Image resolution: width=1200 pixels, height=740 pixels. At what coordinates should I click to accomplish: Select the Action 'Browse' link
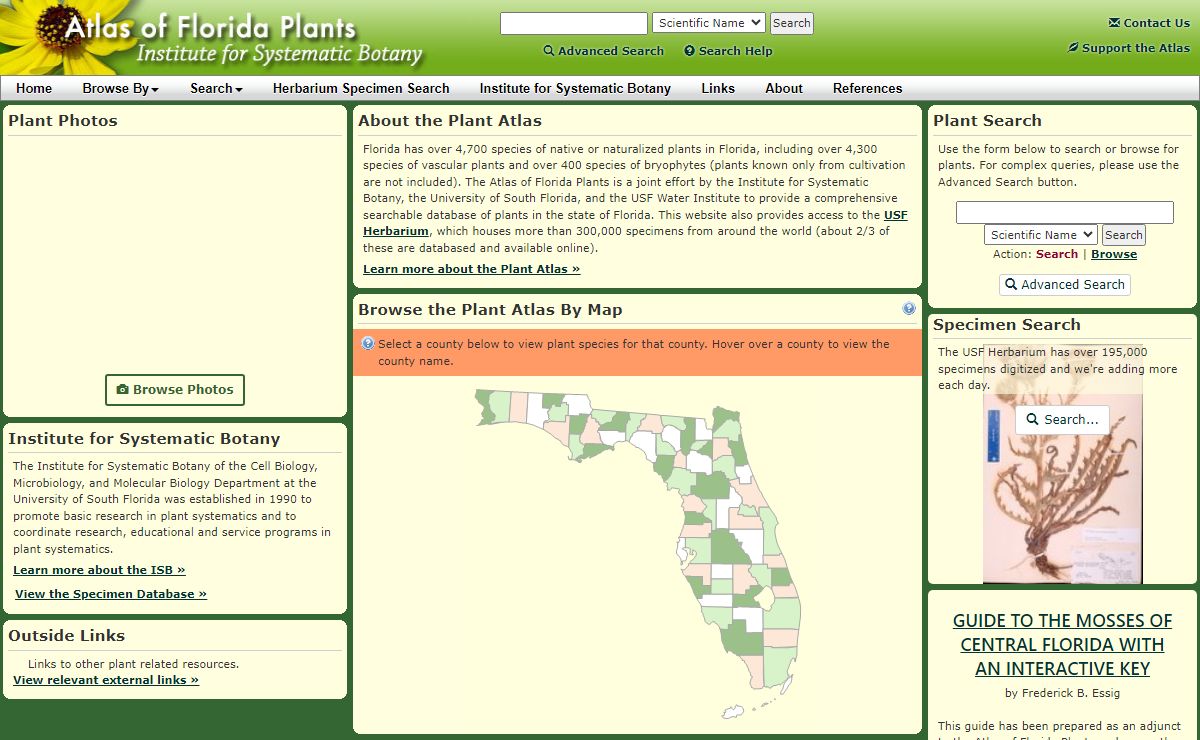pyautogui.click(x=1114, y=254)
